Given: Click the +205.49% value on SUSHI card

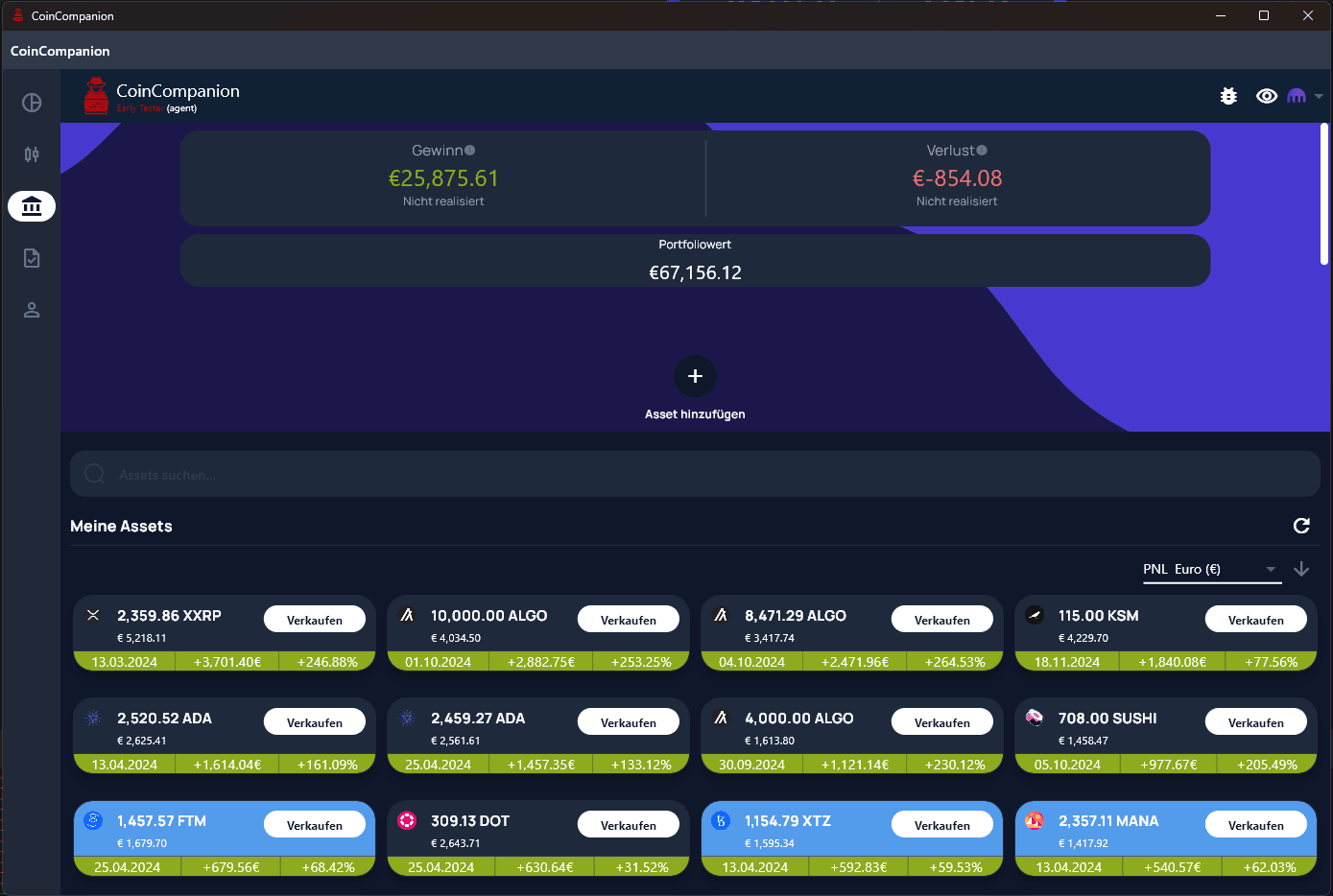Looking at the screenshot, I should click(1267, 765).
